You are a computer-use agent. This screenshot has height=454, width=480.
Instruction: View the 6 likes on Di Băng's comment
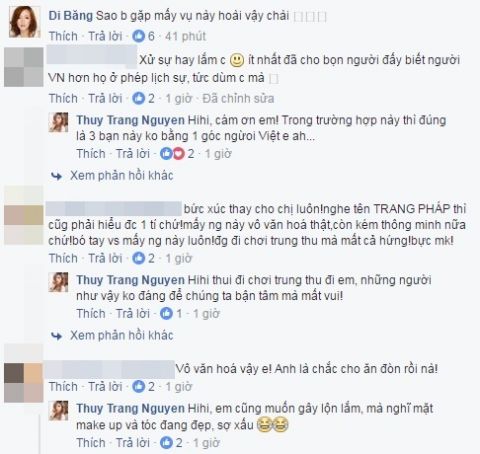click(143, 36)
